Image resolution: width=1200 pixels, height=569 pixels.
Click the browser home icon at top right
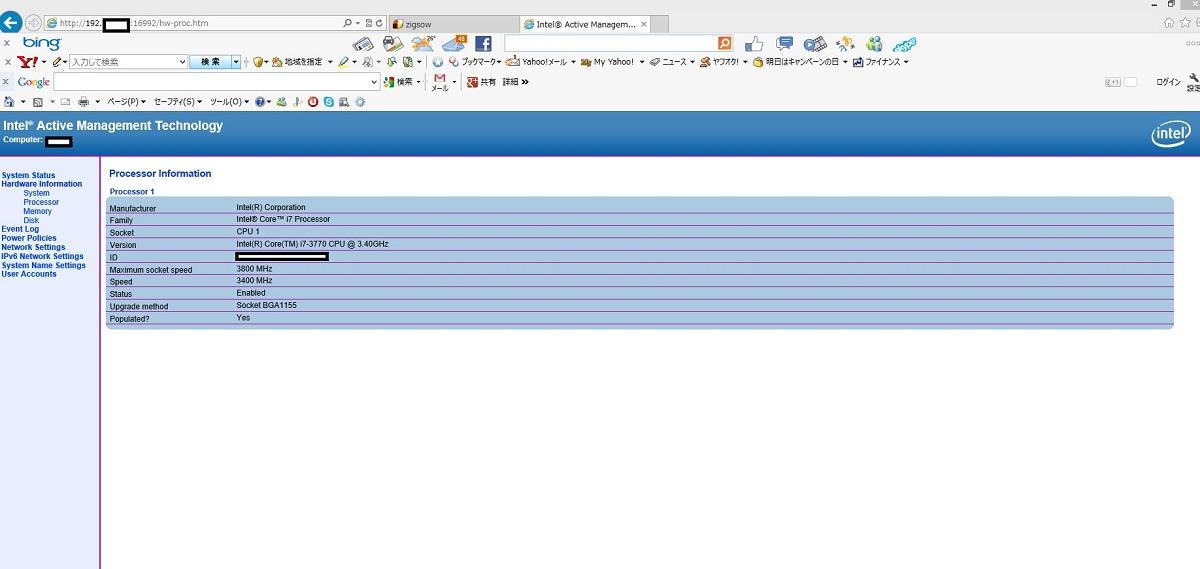(x=1170, y=22)
